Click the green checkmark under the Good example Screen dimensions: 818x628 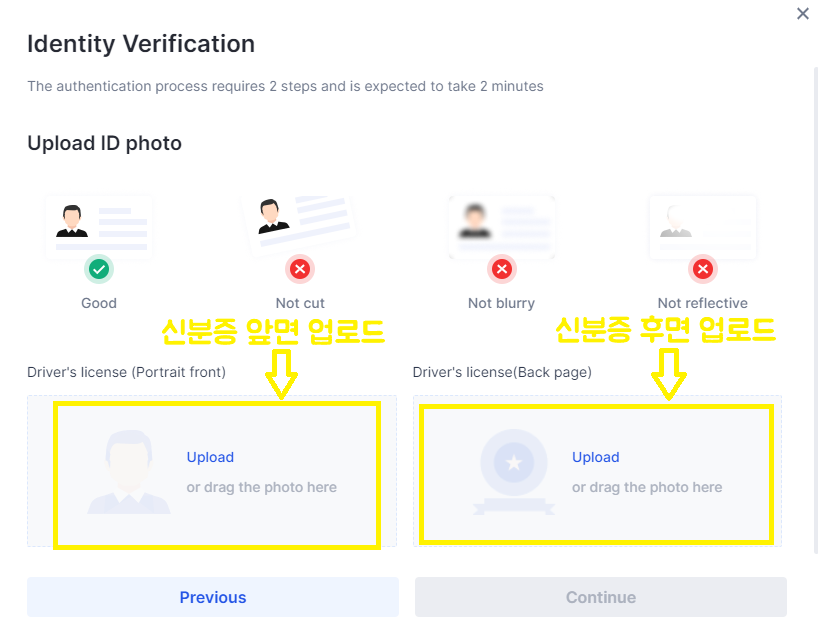click(x=98, y=268)
